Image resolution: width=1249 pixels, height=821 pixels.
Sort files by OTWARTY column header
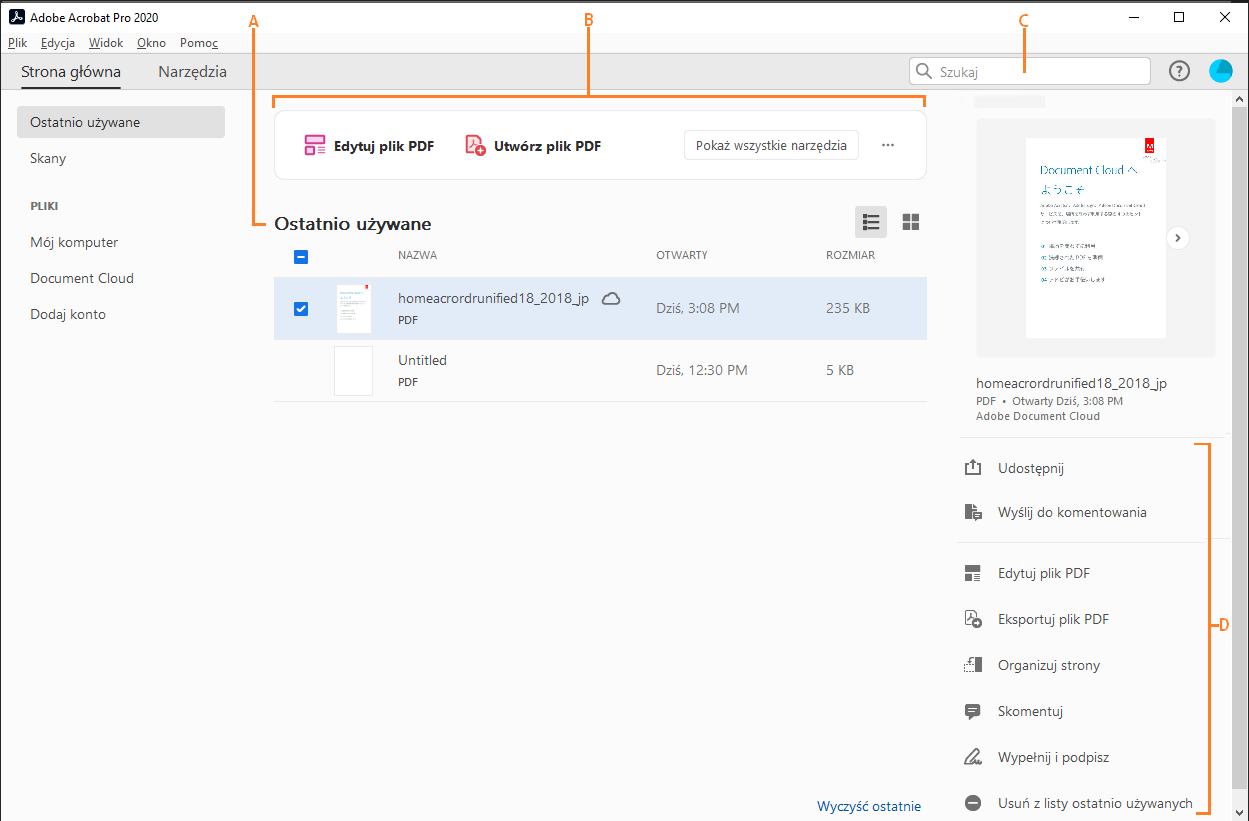[682, 255]
